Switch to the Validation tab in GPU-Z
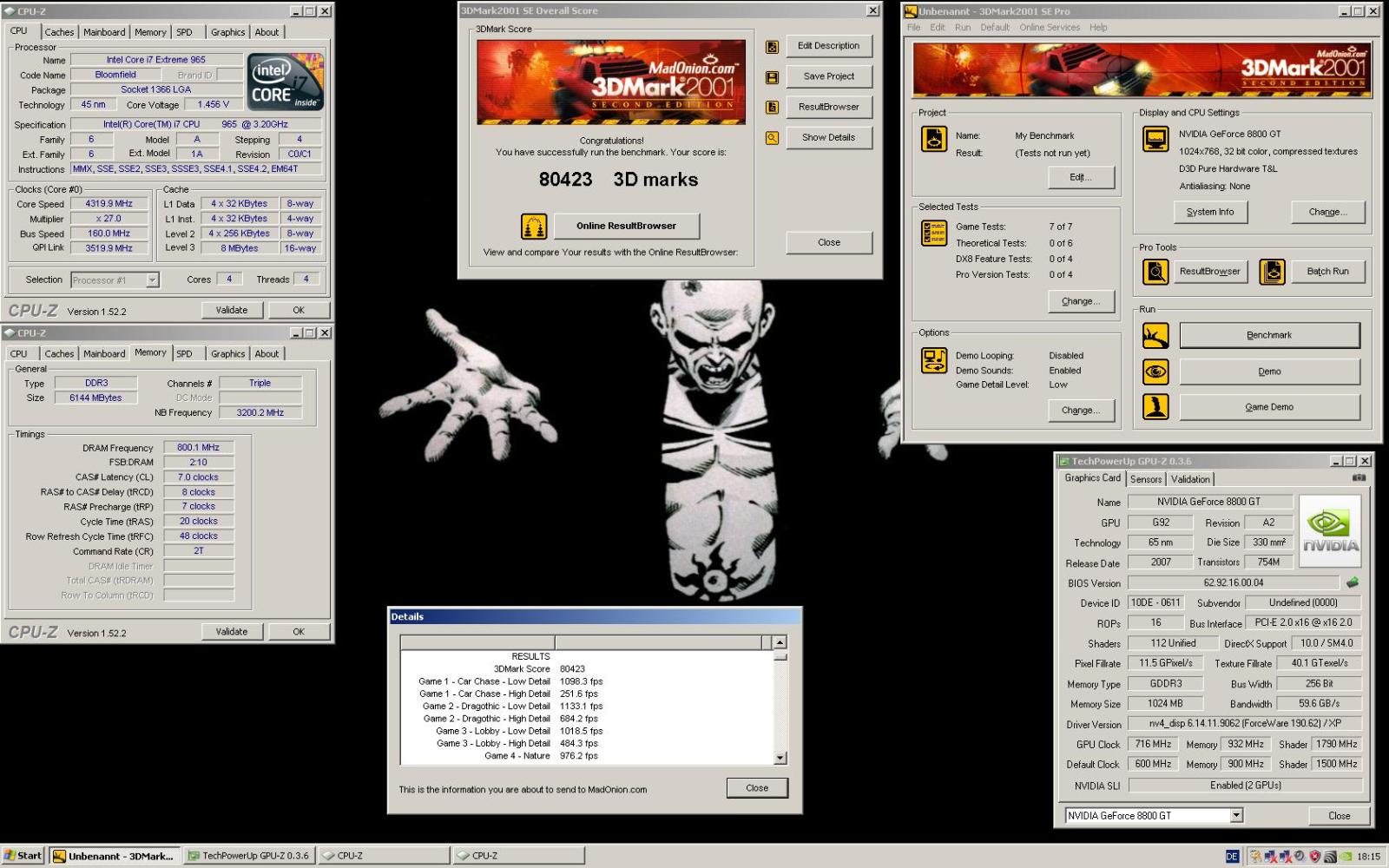Screen dimensions: 1389x868 [x=1190, y=479]
